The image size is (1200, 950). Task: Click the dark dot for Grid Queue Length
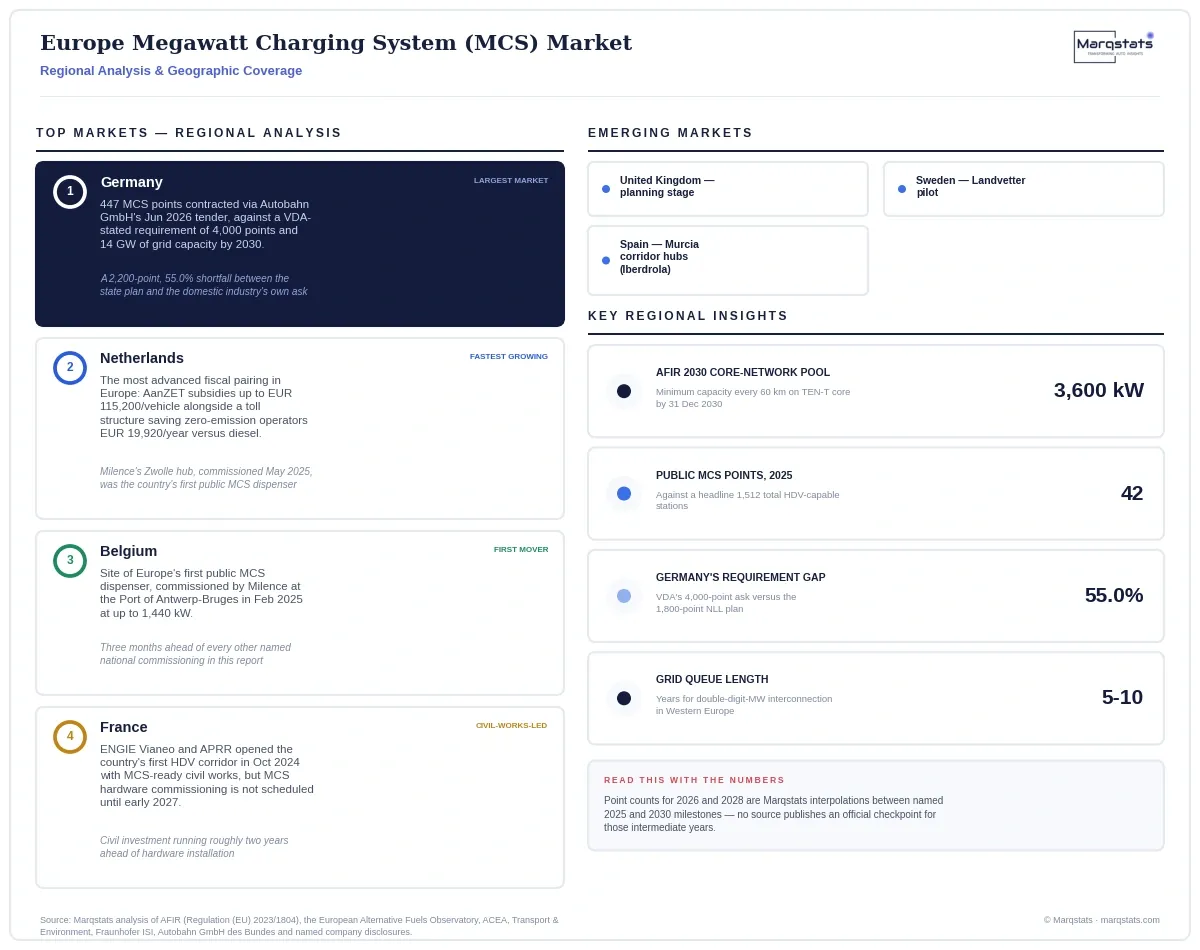click(624, 698)
